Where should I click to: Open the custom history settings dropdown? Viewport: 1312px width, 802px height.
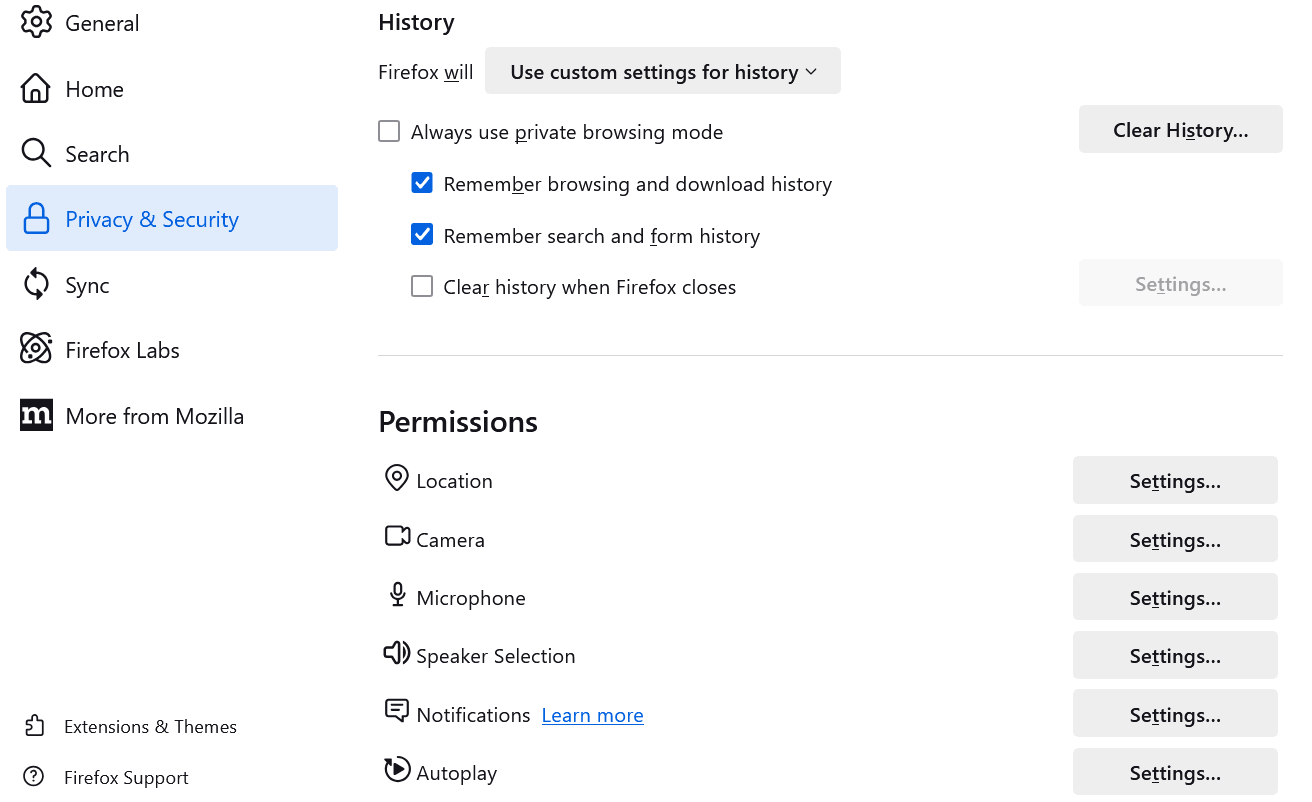(x=662, y=72)
